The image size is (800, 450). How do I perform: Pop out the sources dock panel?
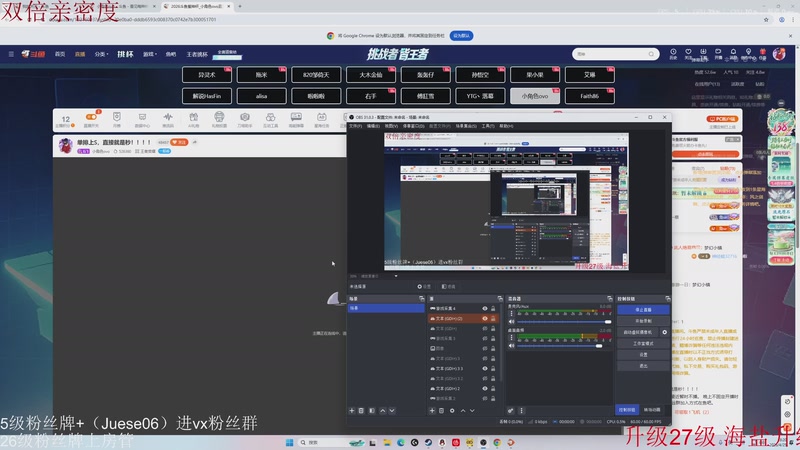(x=499, y=298)
